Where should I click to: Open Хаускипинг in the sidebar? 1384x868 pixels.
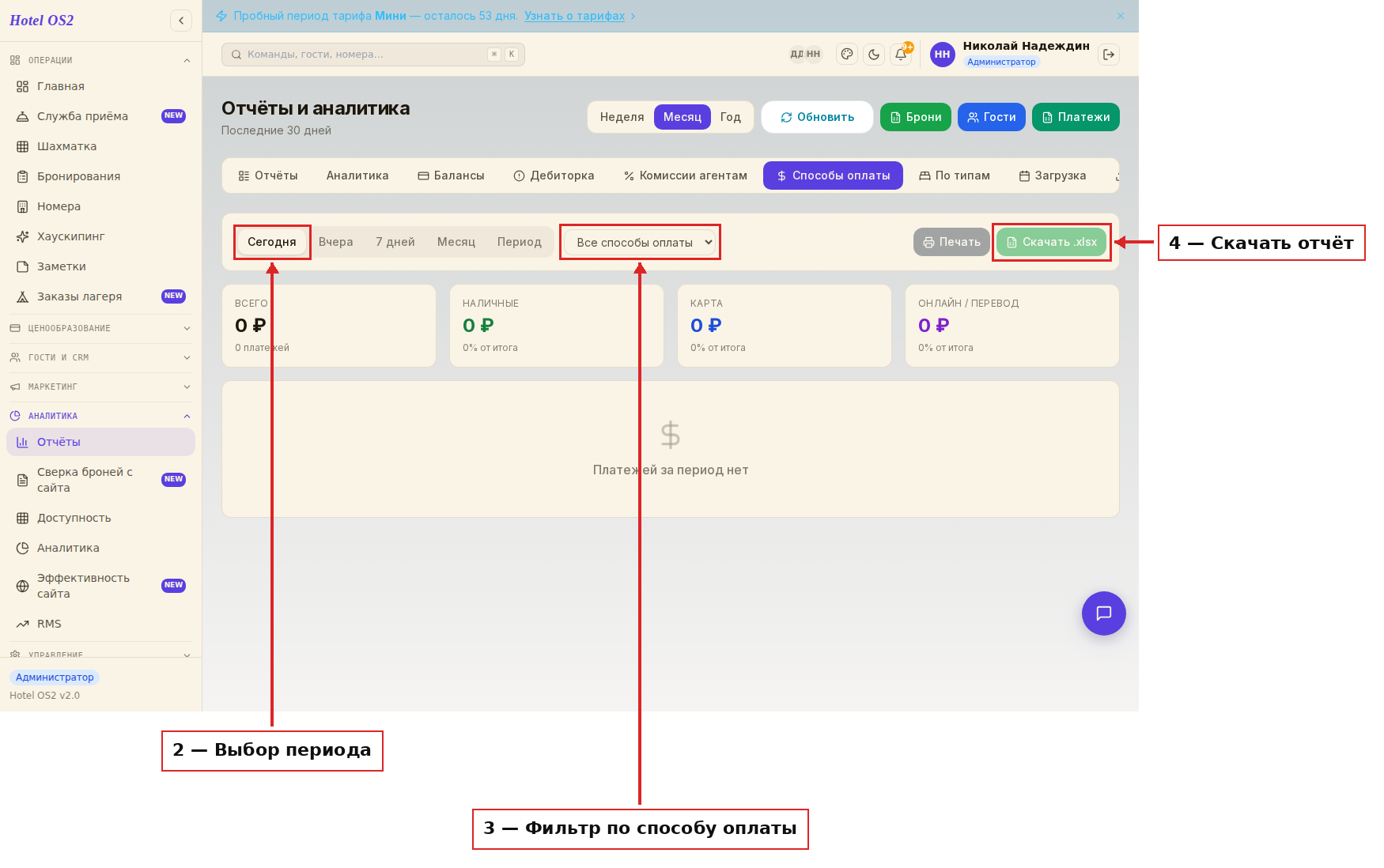(100, 236)
